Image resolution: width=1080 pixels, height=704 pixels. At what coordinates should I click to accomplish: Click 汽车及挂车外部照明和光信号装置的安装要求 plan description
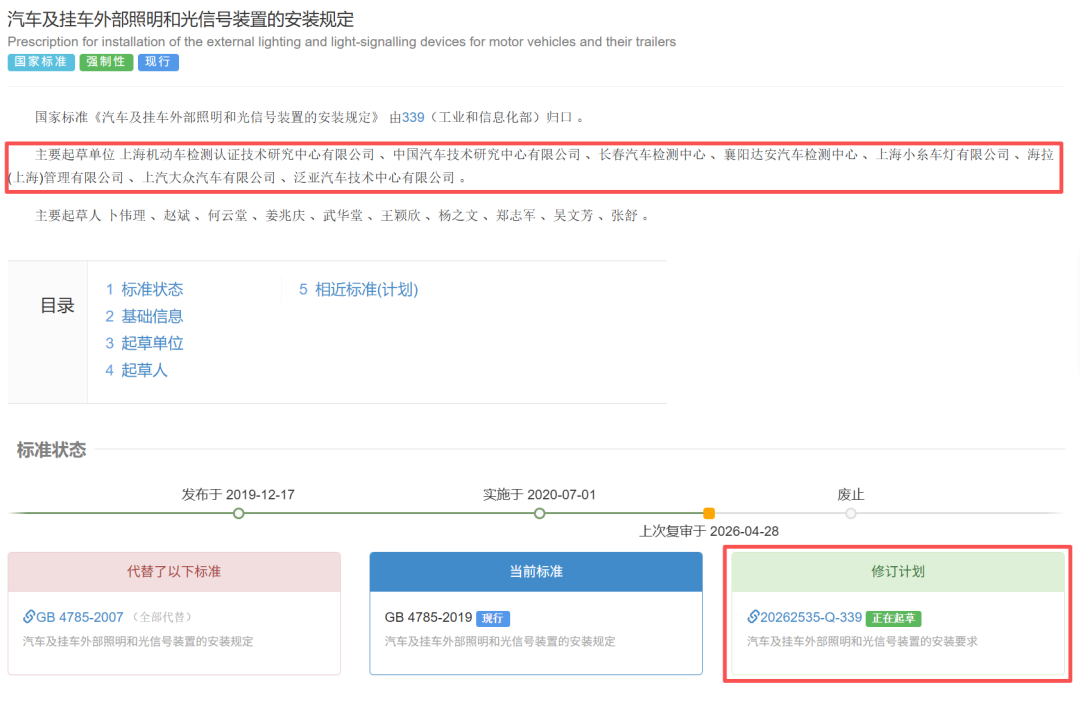click(862, 641)
